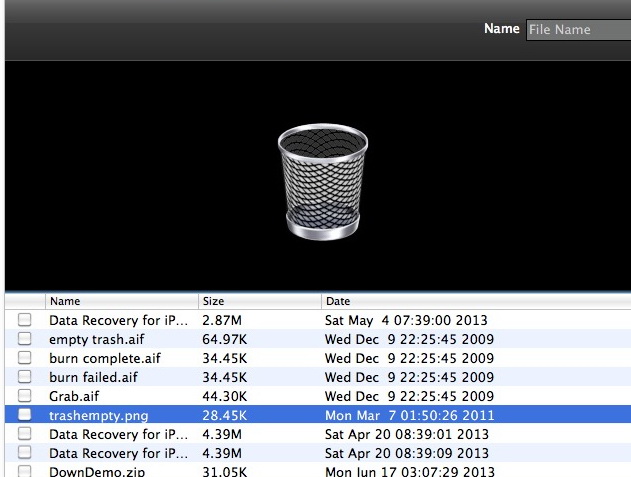The height and width of the screenshot is (477, 631).
Task: Select the empty trash.aif file name
Action: (97, 339)
